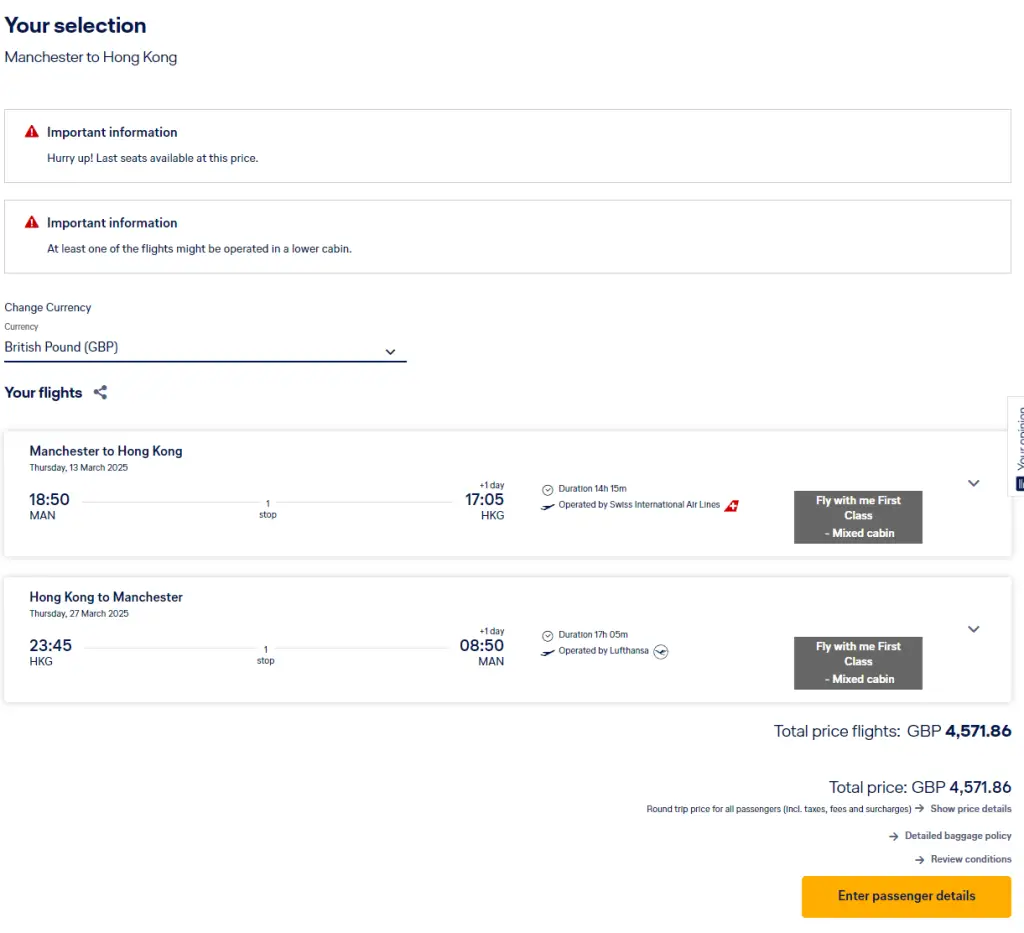1024x933 pixels.
Task: Click the clock icon beside Duration 14h 15m
Action: 547,489
